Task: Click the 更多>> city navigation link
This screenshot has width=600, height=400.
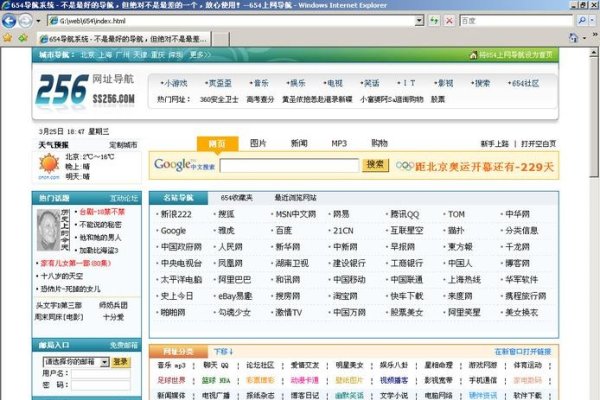Action: [200, 55]
